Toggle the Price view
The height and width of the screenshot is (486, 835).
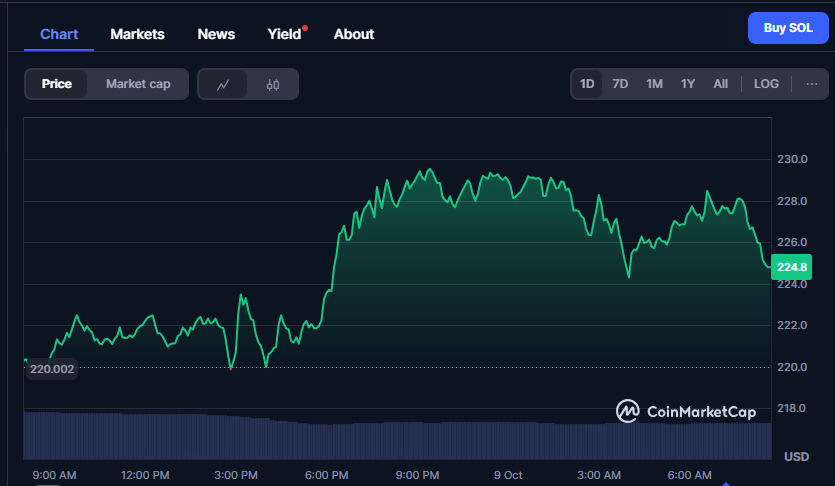tap(57, 84)
